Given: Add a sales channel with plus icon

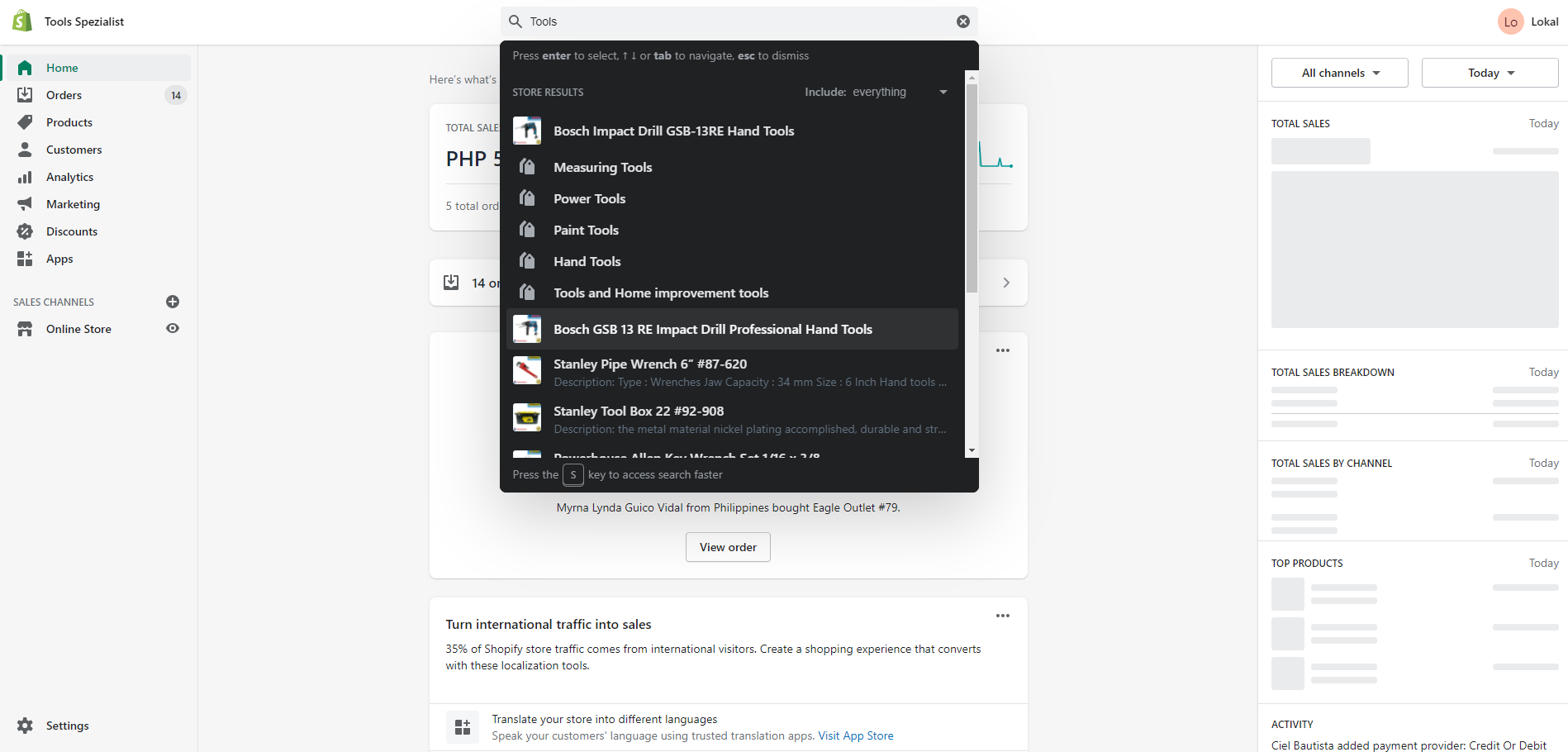Looking at the screenshot, I should click(173, 302).
